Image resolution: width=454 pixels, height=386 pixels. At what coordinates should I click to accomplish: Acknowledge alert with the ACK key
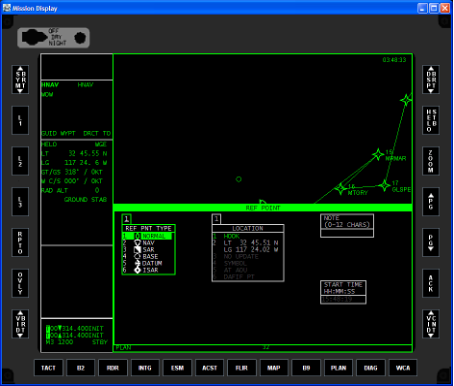point(431,283)
